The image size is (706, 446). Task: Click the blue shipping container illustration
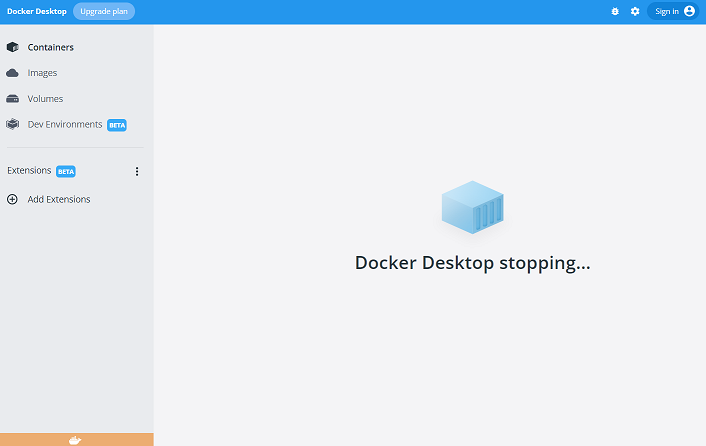pyautogui.click(x=472, y=207)
